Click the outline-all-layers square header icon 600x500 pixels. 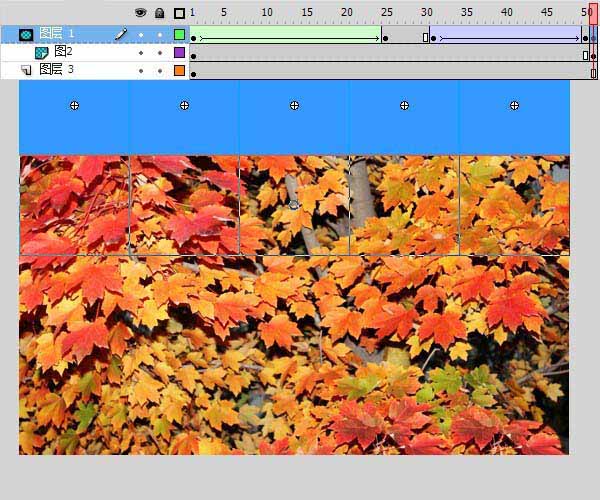pyautogui.click(x=179, y=14)
